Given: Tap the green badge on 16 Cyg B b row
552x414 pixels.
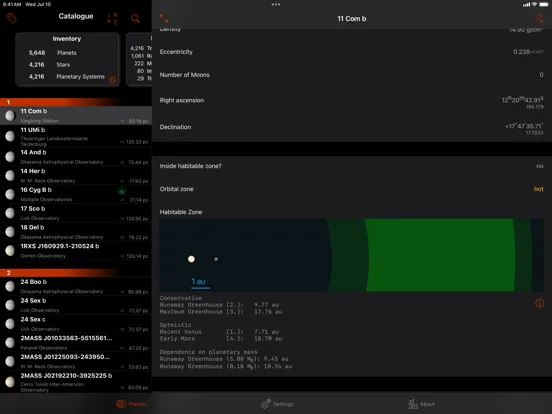Looking at the screenshot, I should click(121, 191).
